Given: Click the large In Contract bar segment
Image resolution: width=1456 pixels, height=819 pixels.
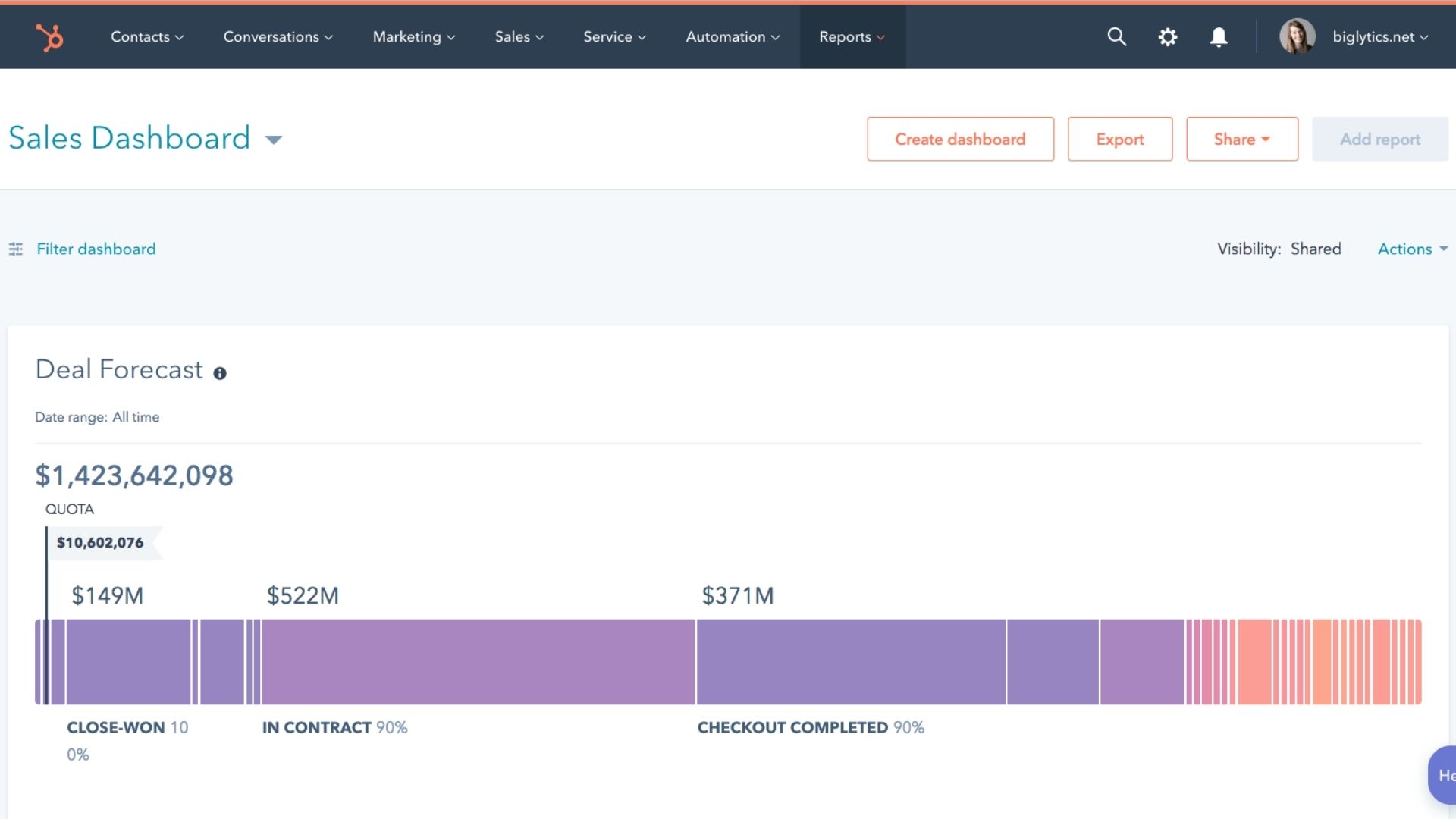Looking at the screenshot, I should pos(479,662).
